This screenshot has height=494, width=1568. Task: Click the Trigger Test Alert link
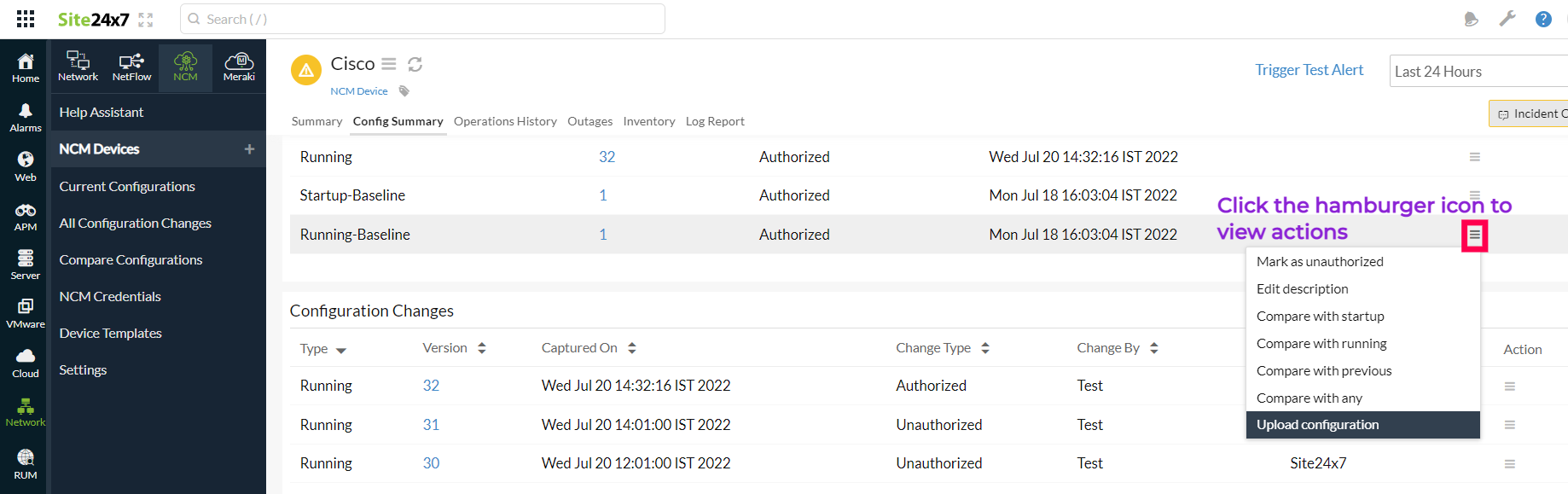coord(1309,70)
